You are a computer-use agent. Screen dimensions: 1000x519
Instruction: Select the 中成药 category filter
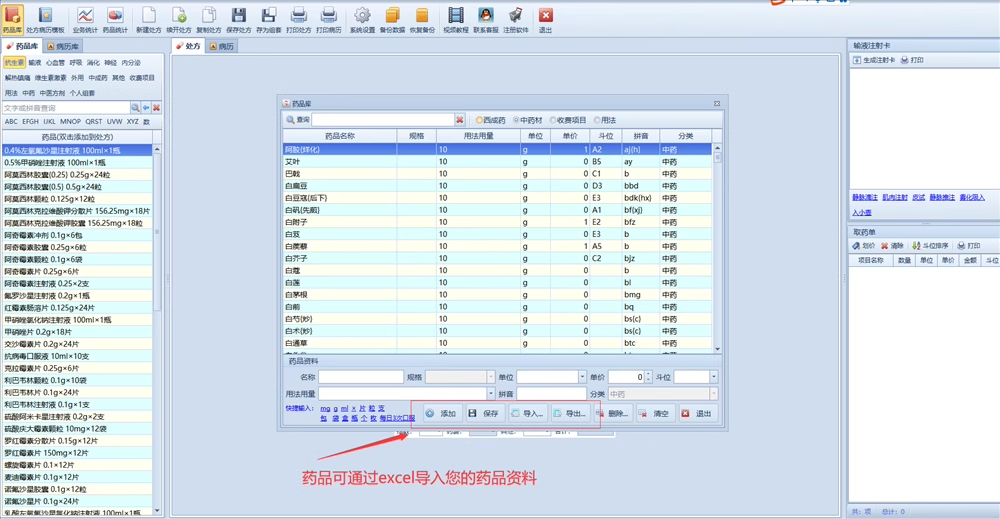pos(98,78)
